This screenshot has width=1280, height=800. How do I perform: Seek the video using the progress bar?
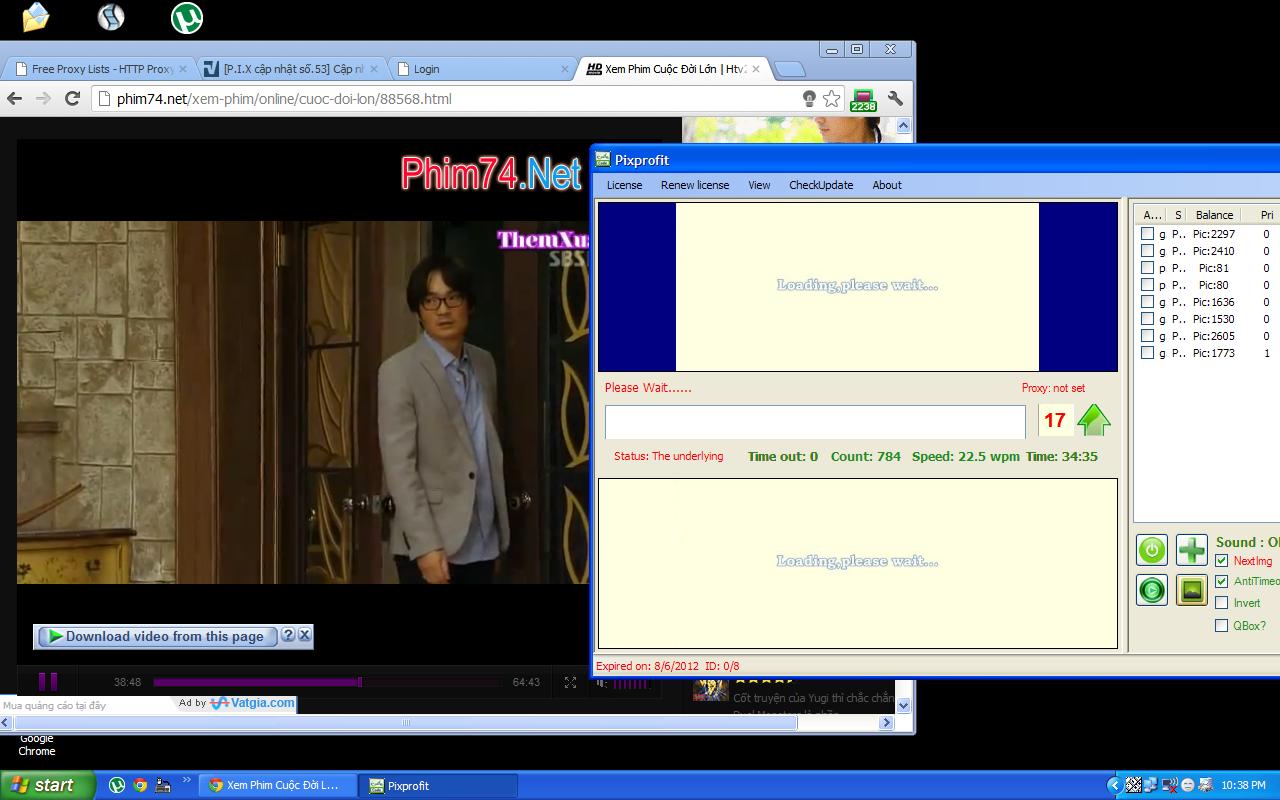click(x=326, y=682)
